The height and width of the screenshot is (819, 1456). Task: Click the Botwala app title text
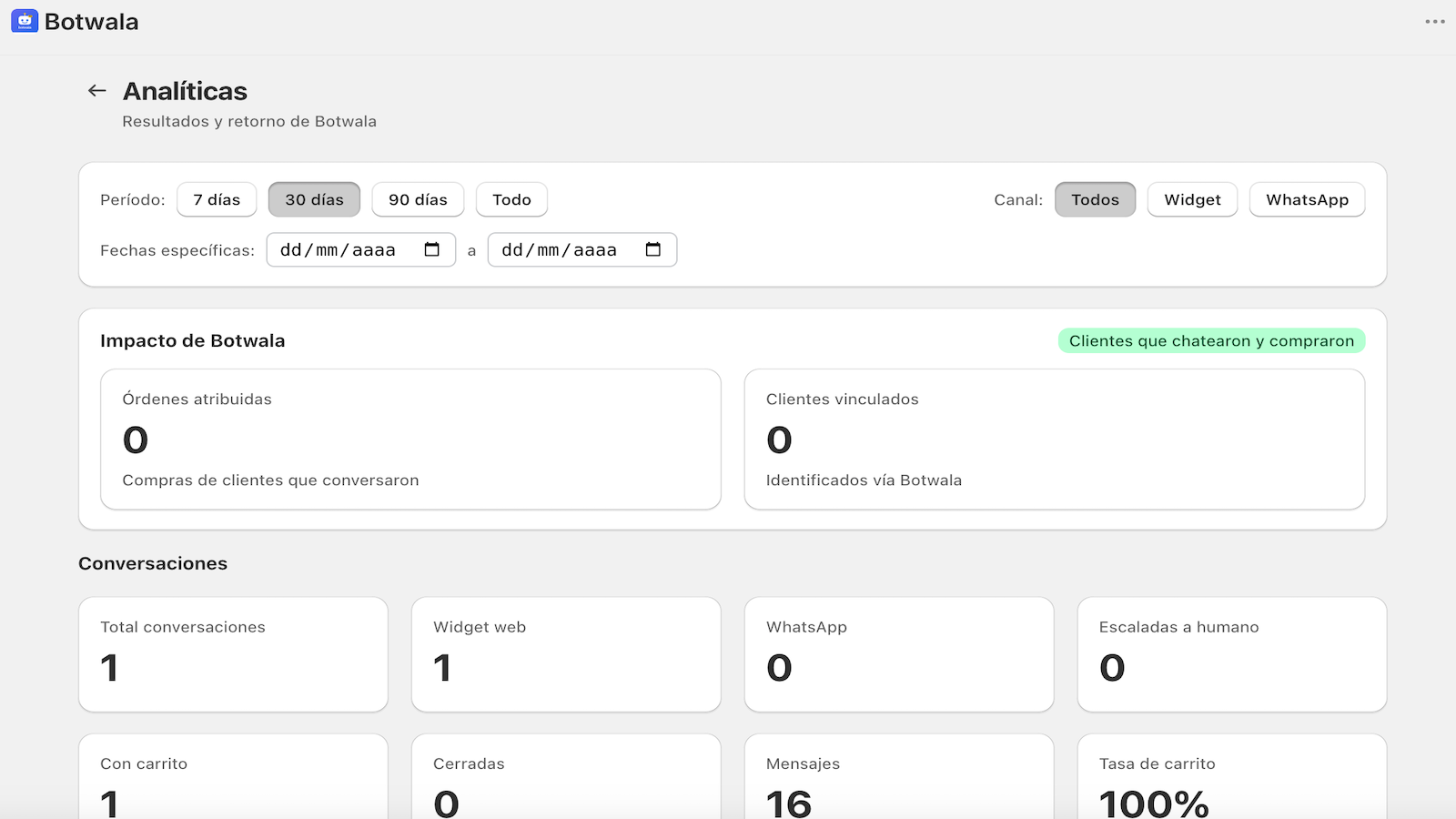point(91,22)
